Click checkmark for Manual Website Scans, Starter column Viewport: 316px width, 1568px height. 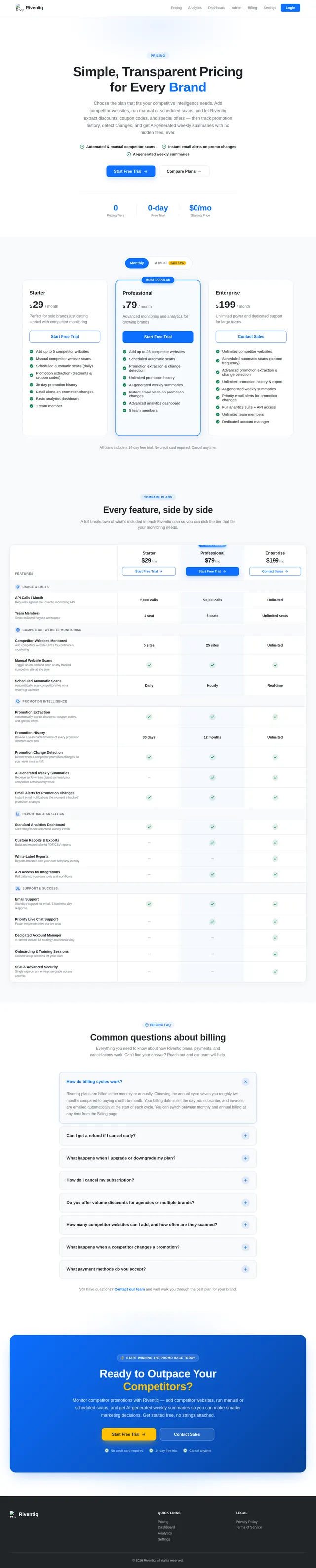pyautogui.click(x=149, y=665)
